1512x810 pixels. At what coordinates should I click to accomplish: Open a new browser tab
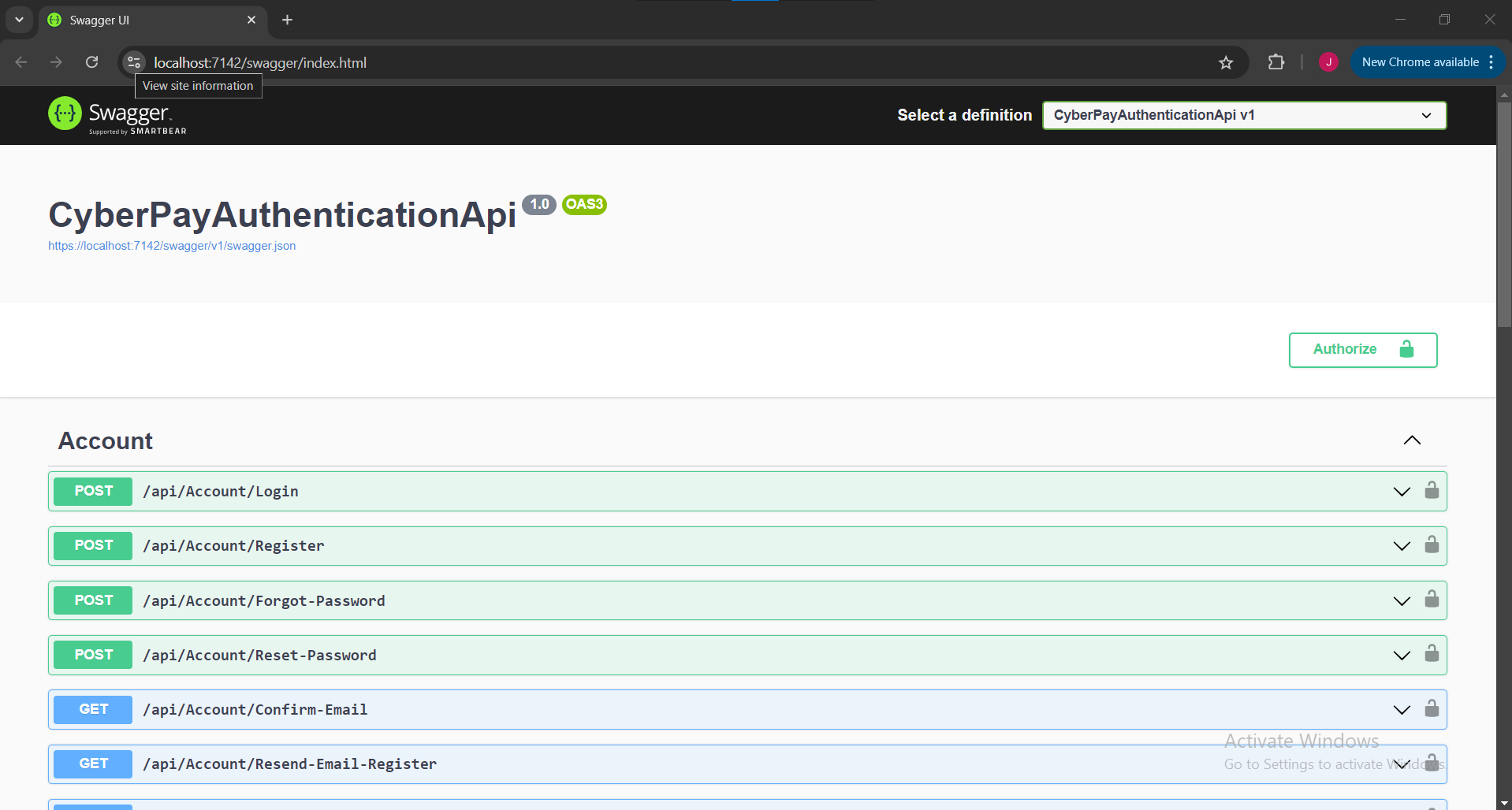coord(288,20)
